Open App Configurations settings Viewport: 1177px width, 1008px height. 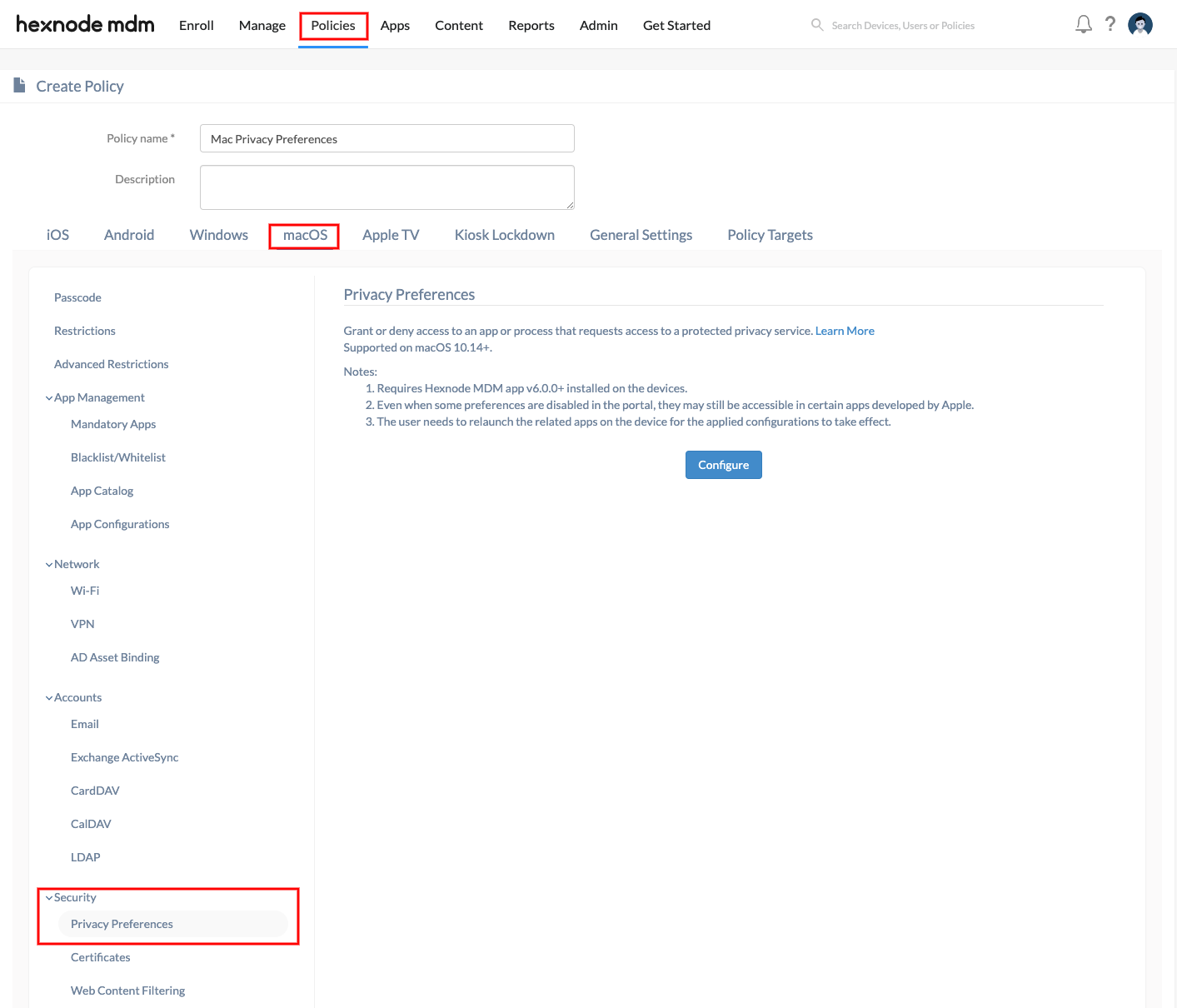[120, 524]
